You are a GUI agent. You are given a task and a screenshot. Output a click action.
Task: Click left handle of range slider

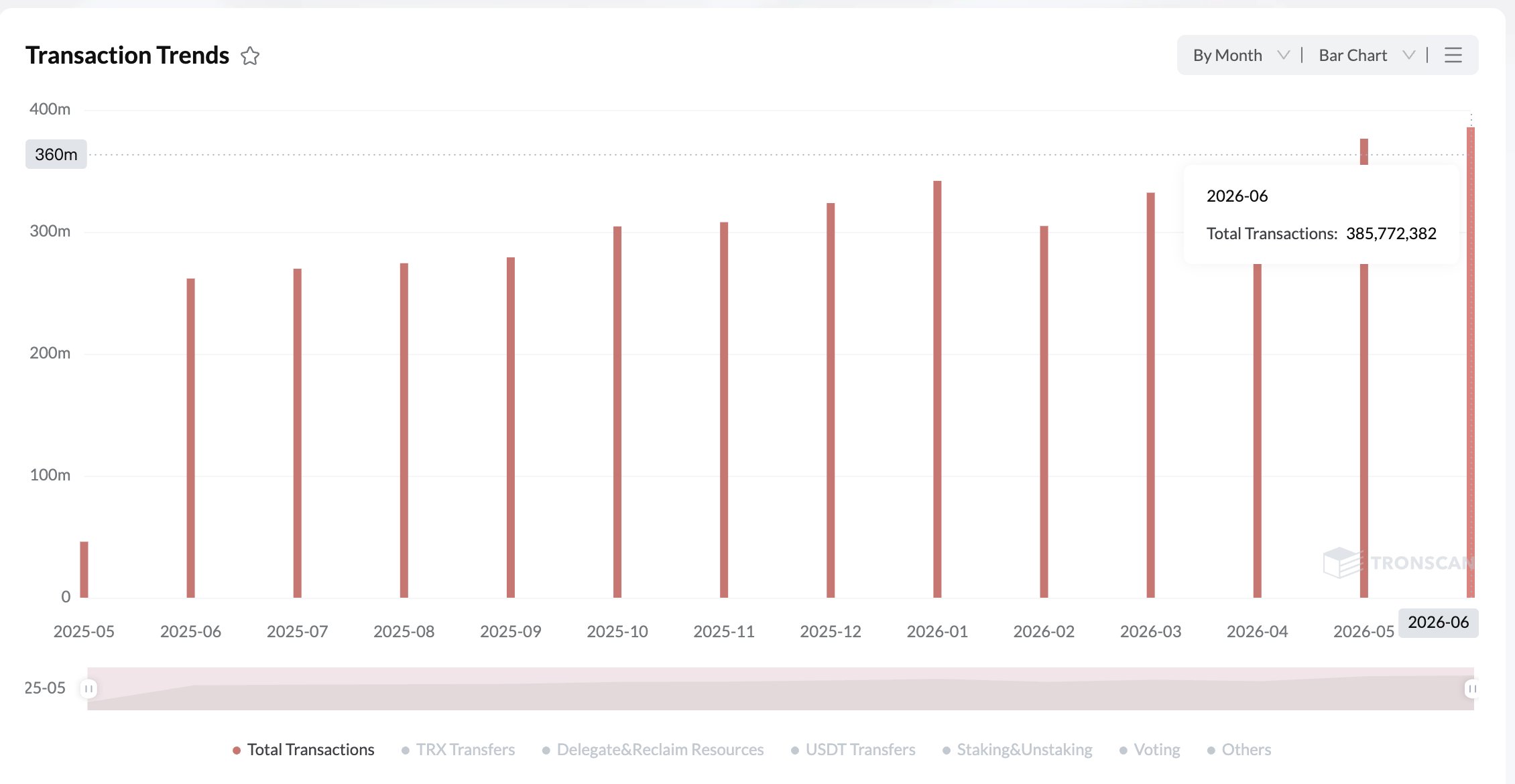[x=88, y=689]
